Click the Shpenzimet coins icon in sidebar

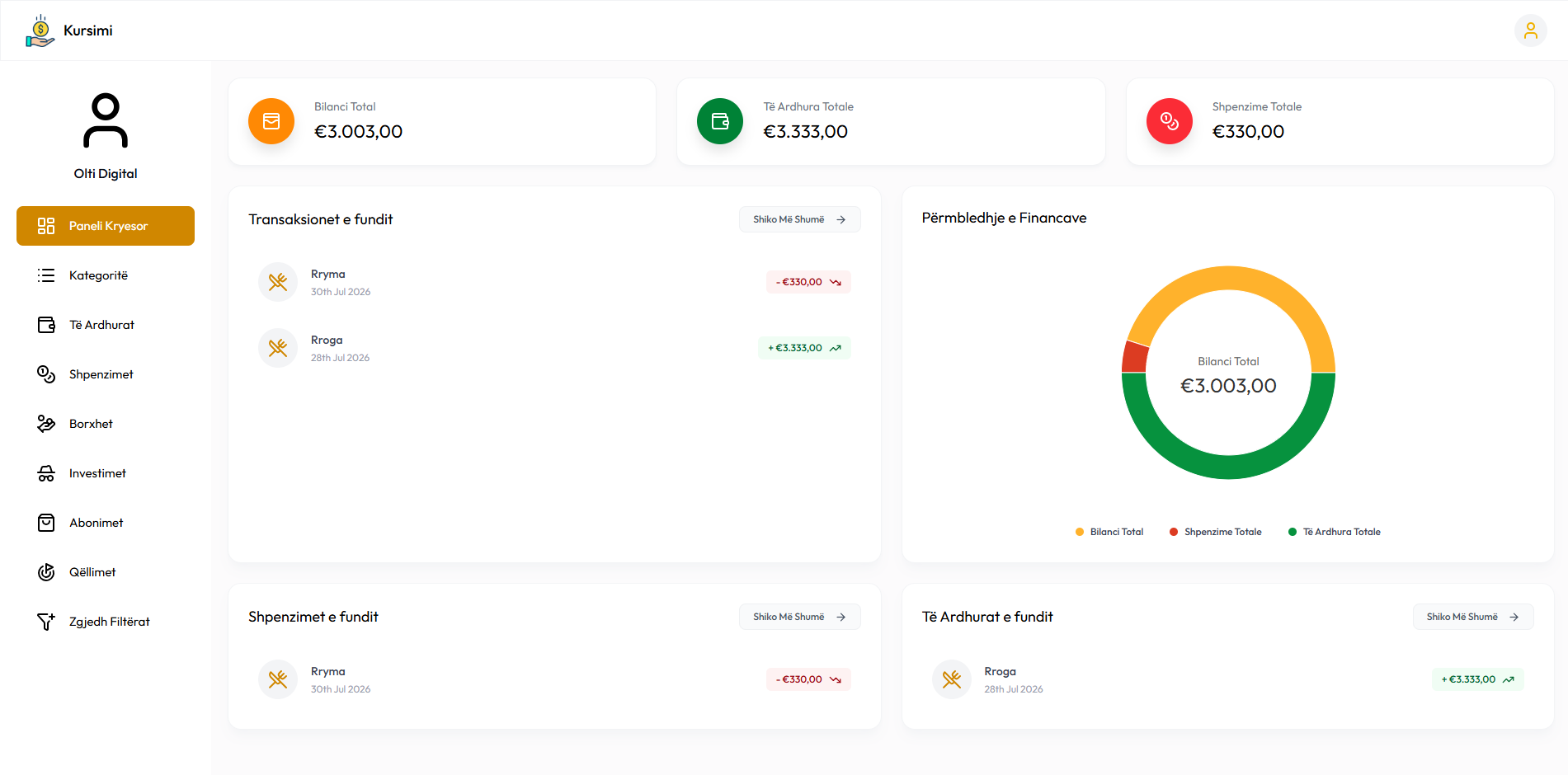pos(46,374)
